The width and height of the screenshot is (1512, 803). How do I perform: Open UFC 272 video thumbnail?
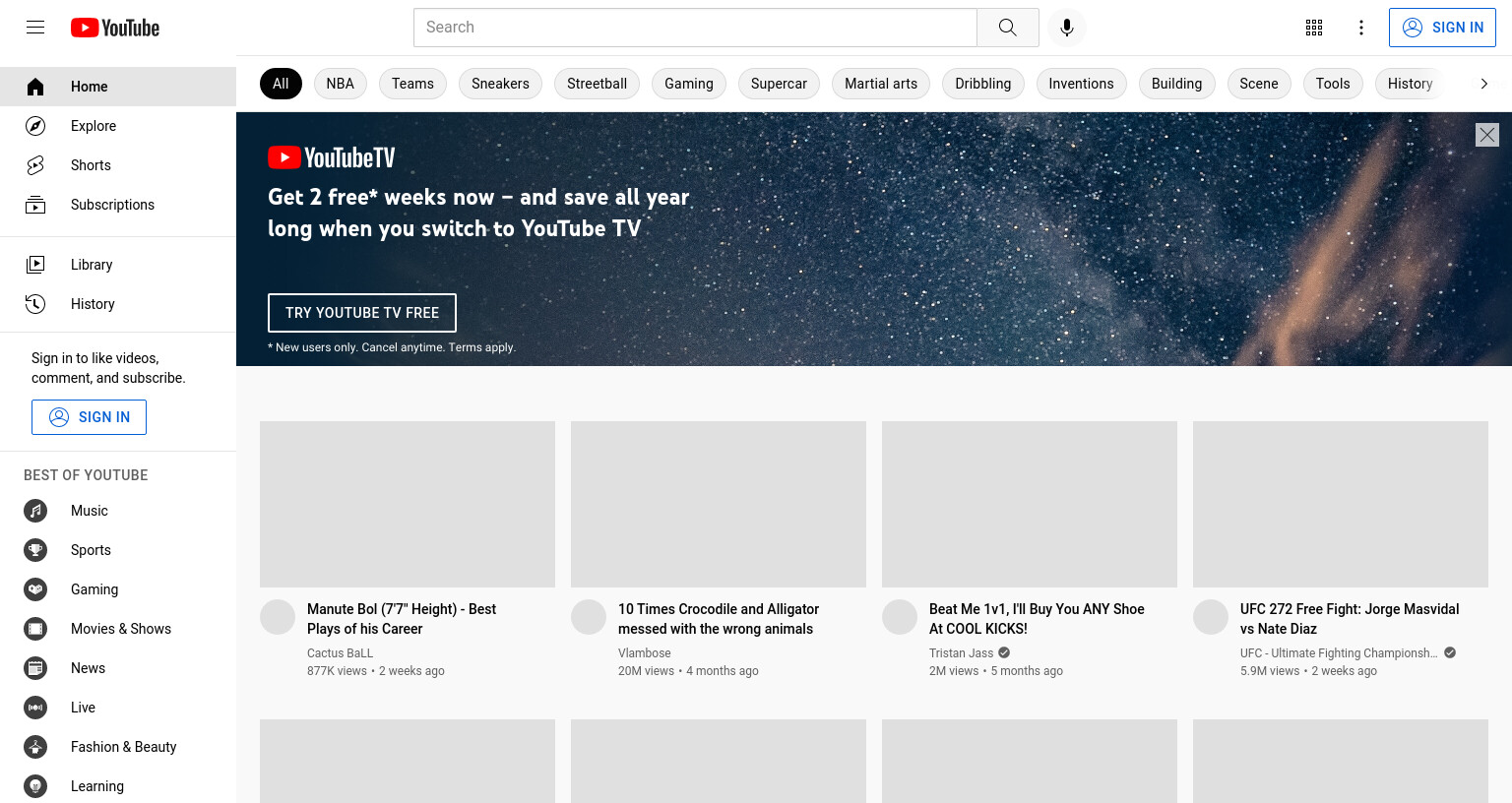pos(1341,505)
